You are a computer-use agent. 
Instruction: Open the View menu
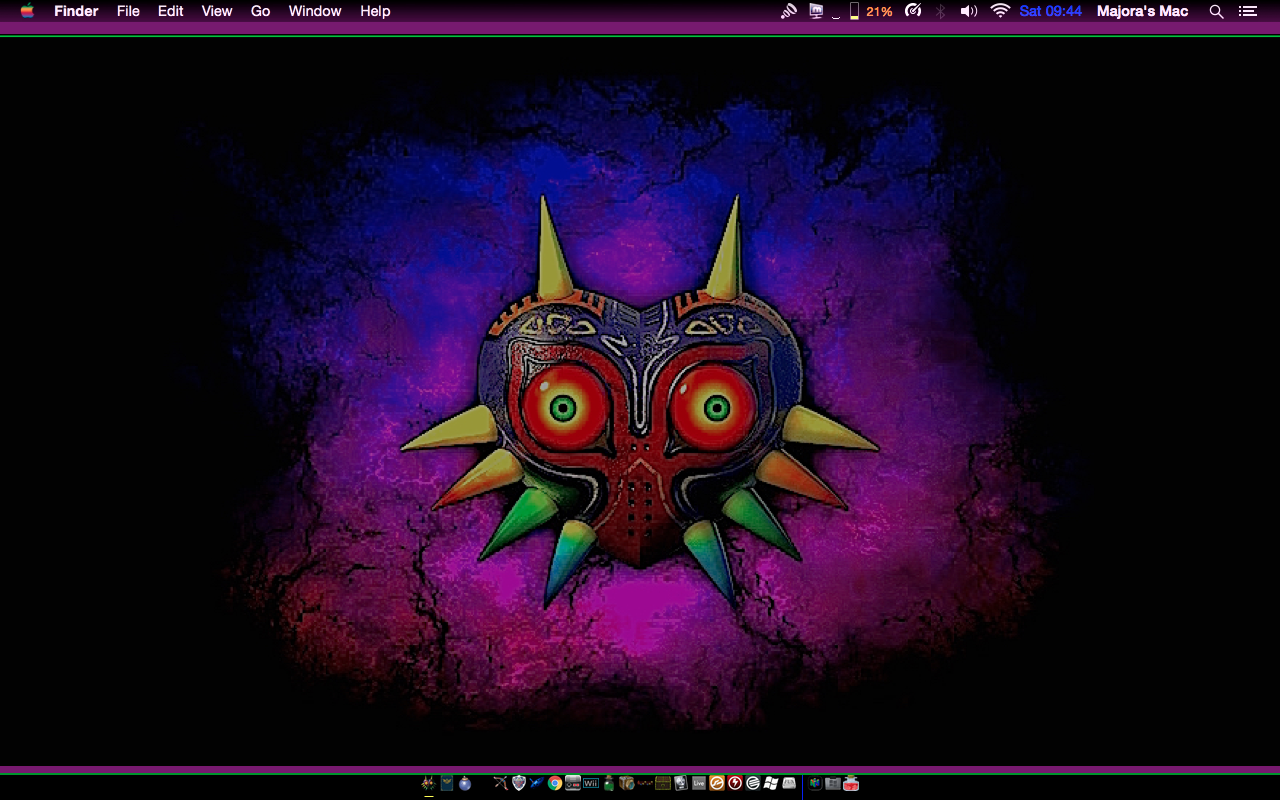(x=217, y=11)
